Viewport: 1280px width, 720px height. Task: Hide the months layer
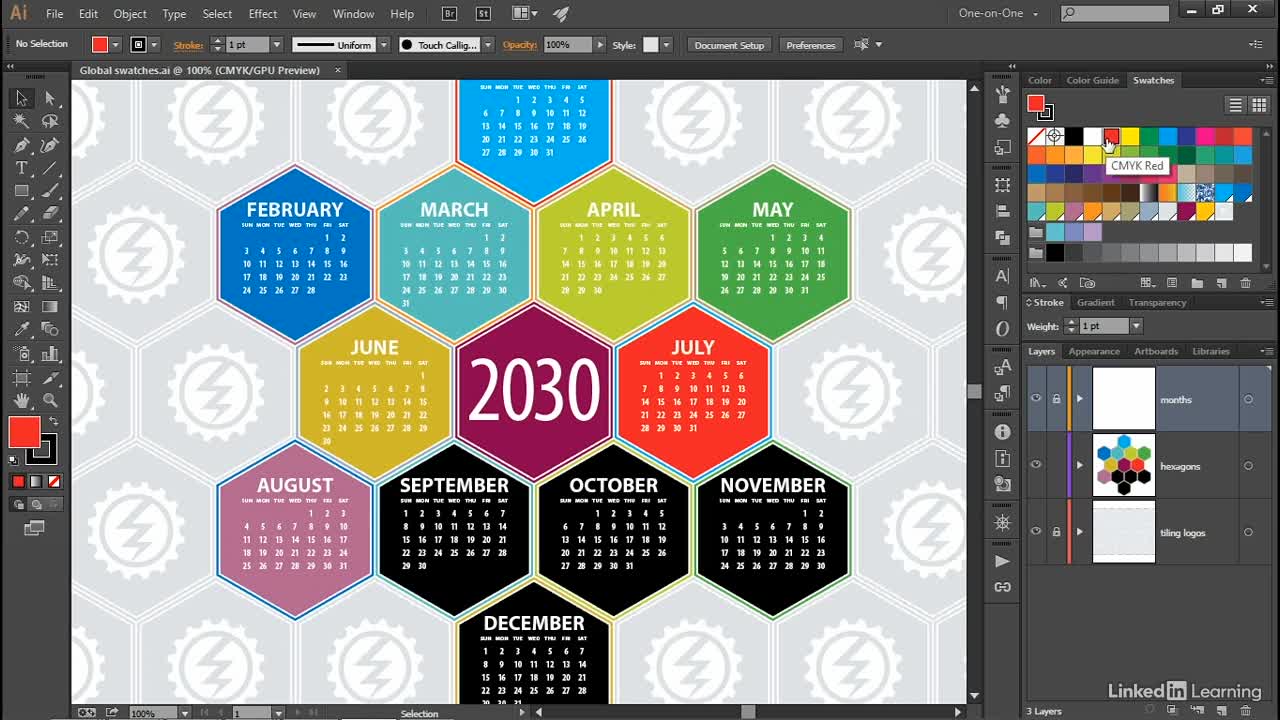point(1036,399)
